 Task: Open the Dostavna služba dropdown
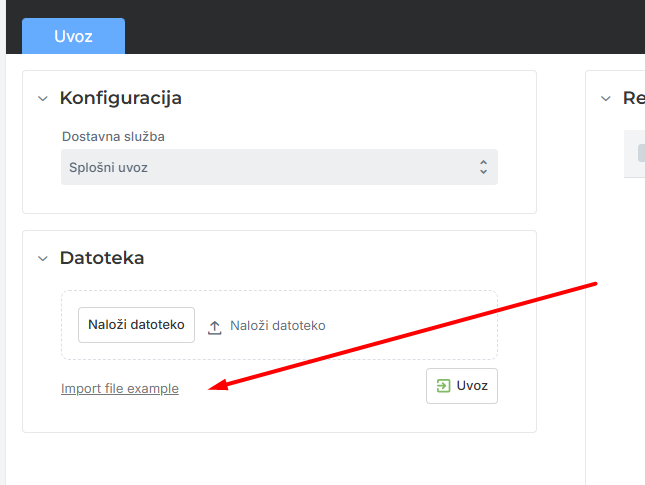coord(279,167)
